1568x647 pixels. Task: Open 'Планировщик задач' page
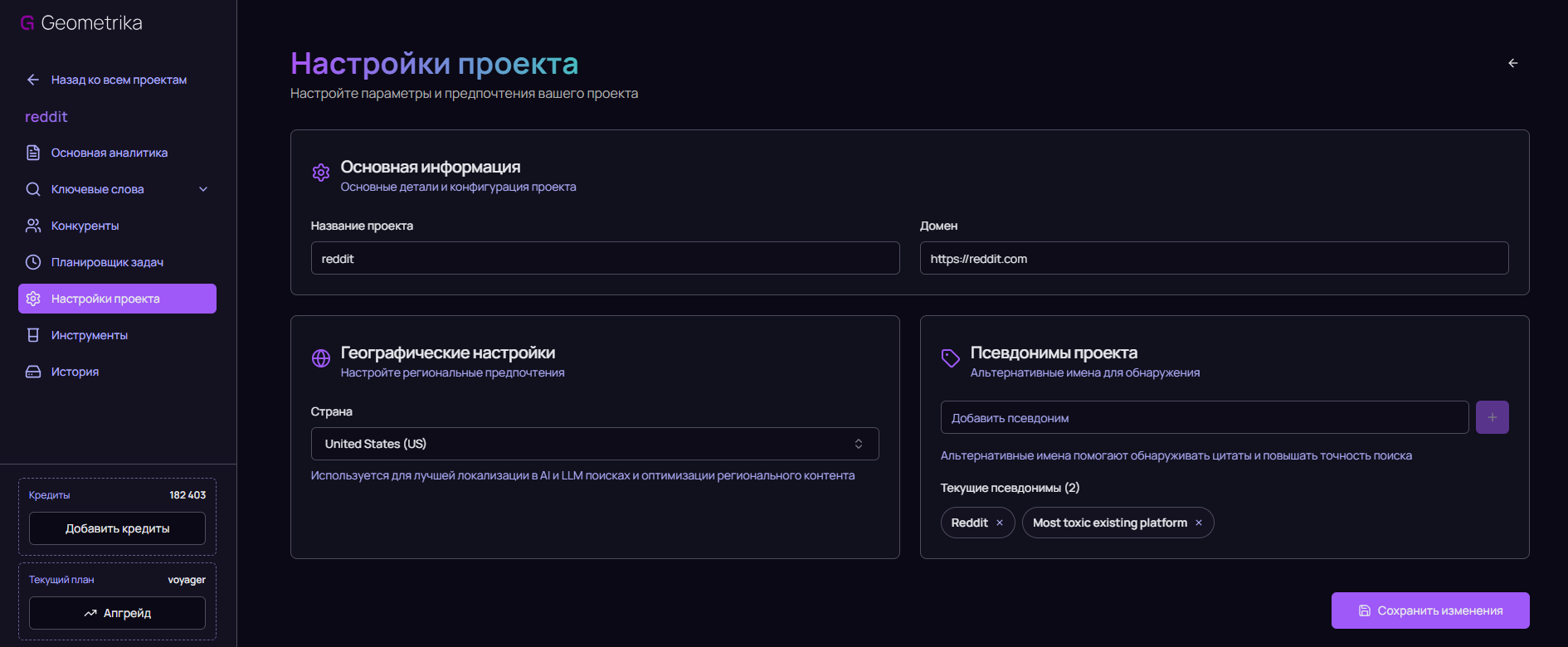pyautogui.click(x=117, y=262)
